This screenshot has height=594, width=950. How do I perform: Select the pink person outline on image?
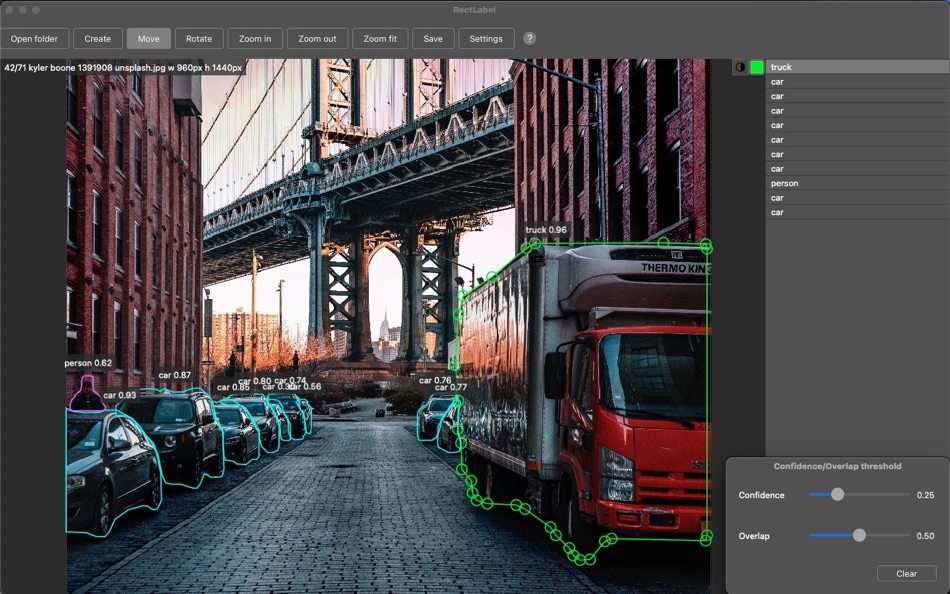pos(87,395)
